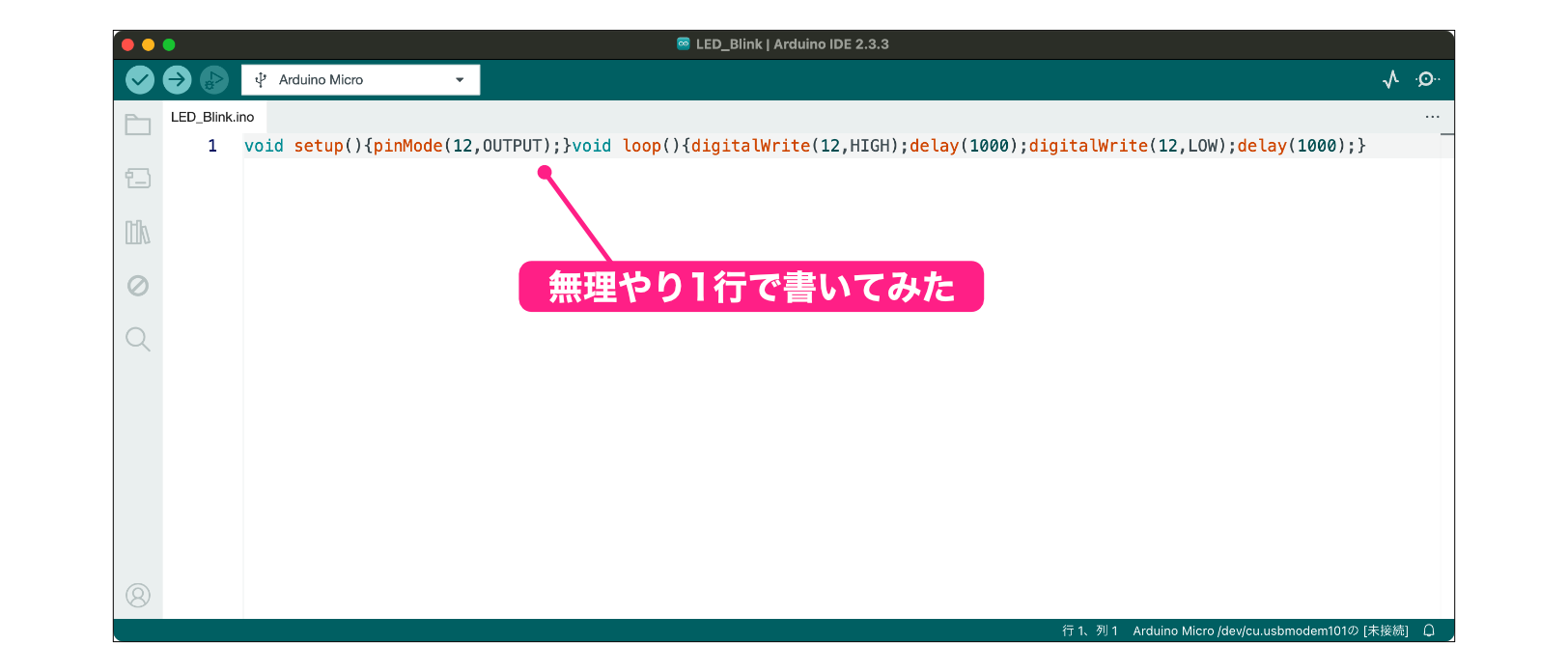Close the Arduino IDE window
1568x672 pixels.
coord(127,44)
